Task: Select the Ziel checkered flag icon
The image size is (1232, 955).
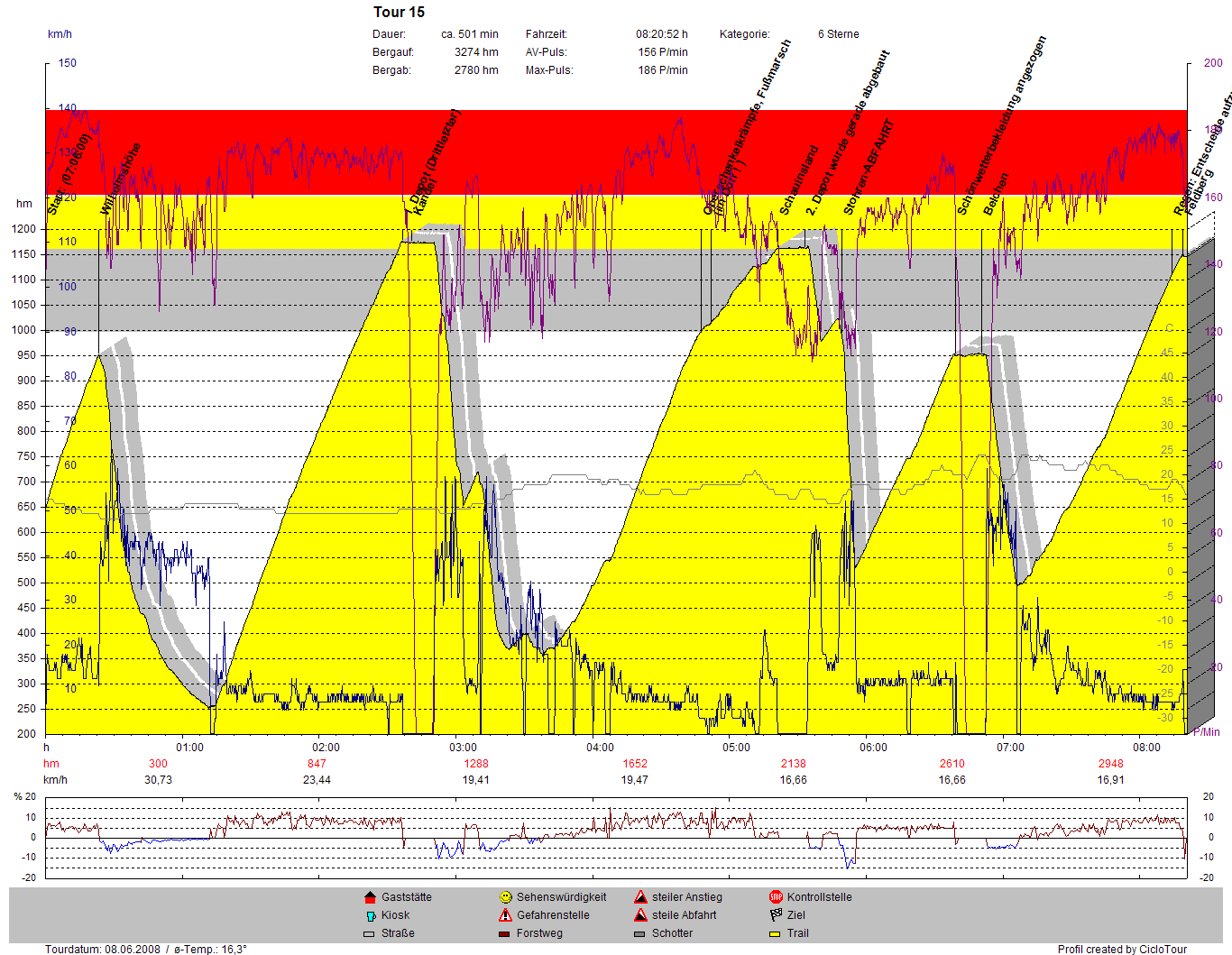Action: (776, 915)
